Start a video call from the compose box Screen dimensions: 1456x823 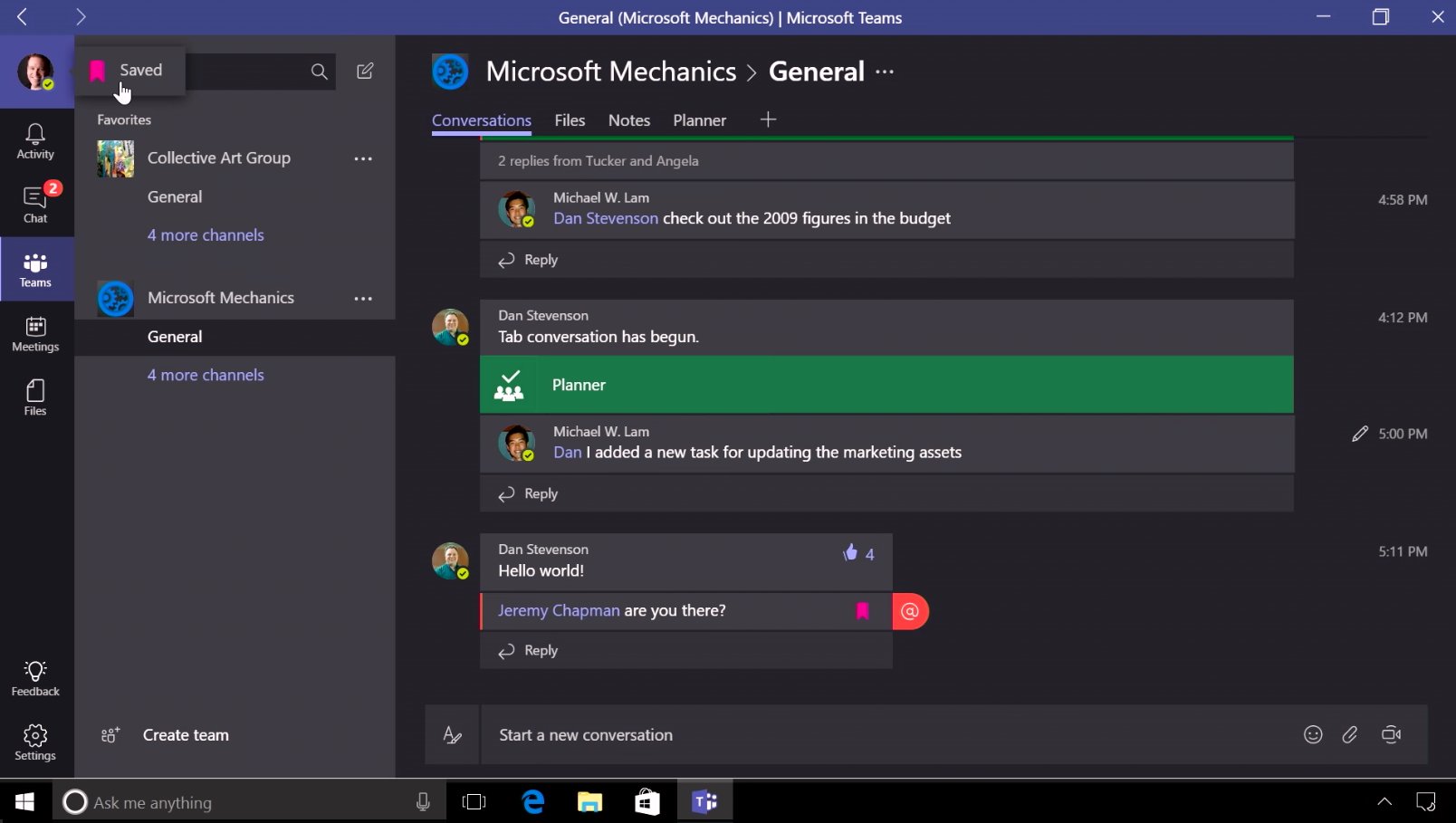pos(1392,735)
